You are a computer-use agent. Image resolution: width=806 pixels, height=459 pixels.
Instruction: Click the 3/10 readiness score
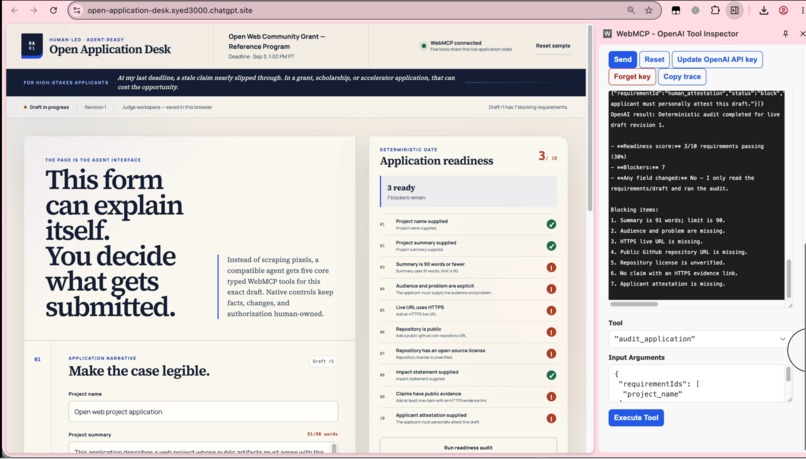[547, 156]
